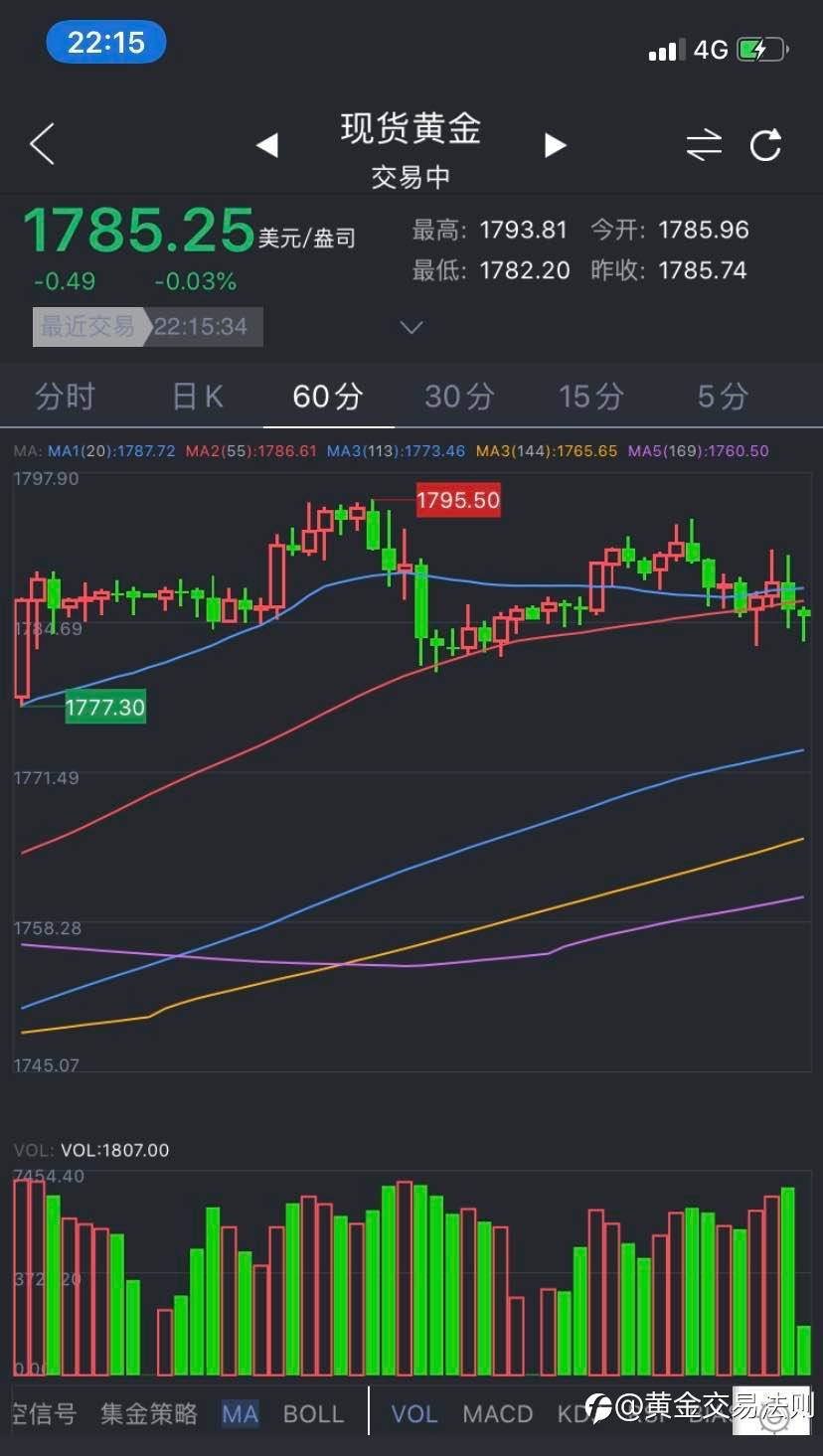Tap the battery icon in status bar
The width and height of the screenshot is (823, 1456).
(x=762, y=50)
